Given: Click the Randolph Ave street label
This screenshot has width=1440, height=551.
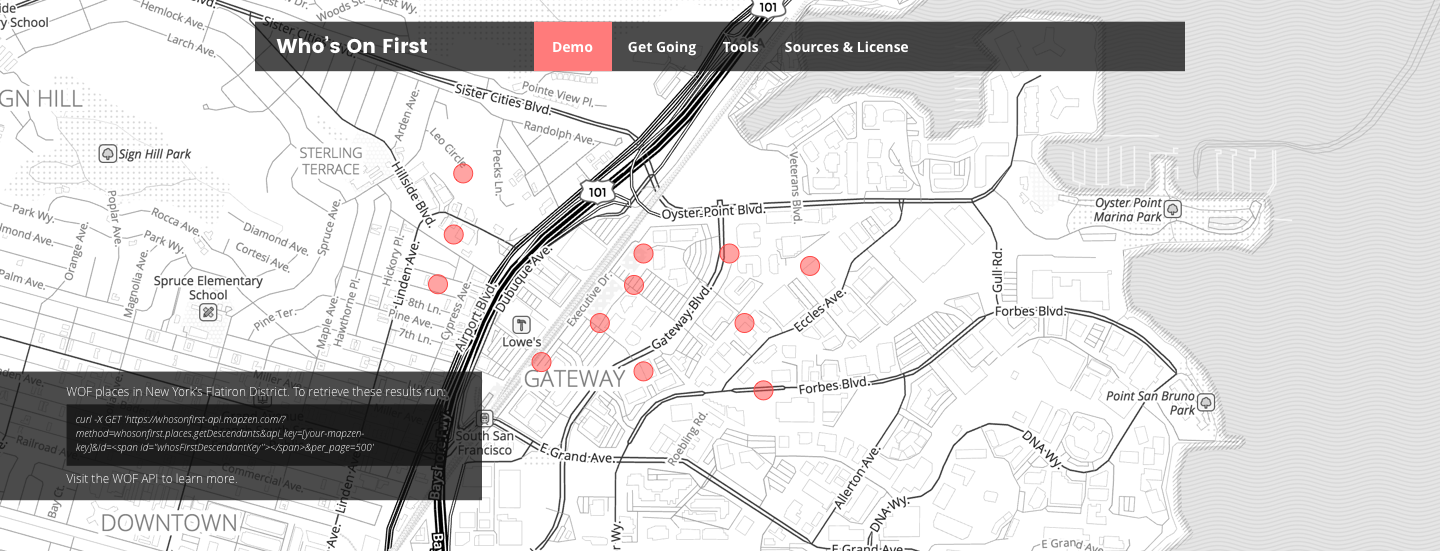Looking at the screenshot, I should click(x=560, y=131).
